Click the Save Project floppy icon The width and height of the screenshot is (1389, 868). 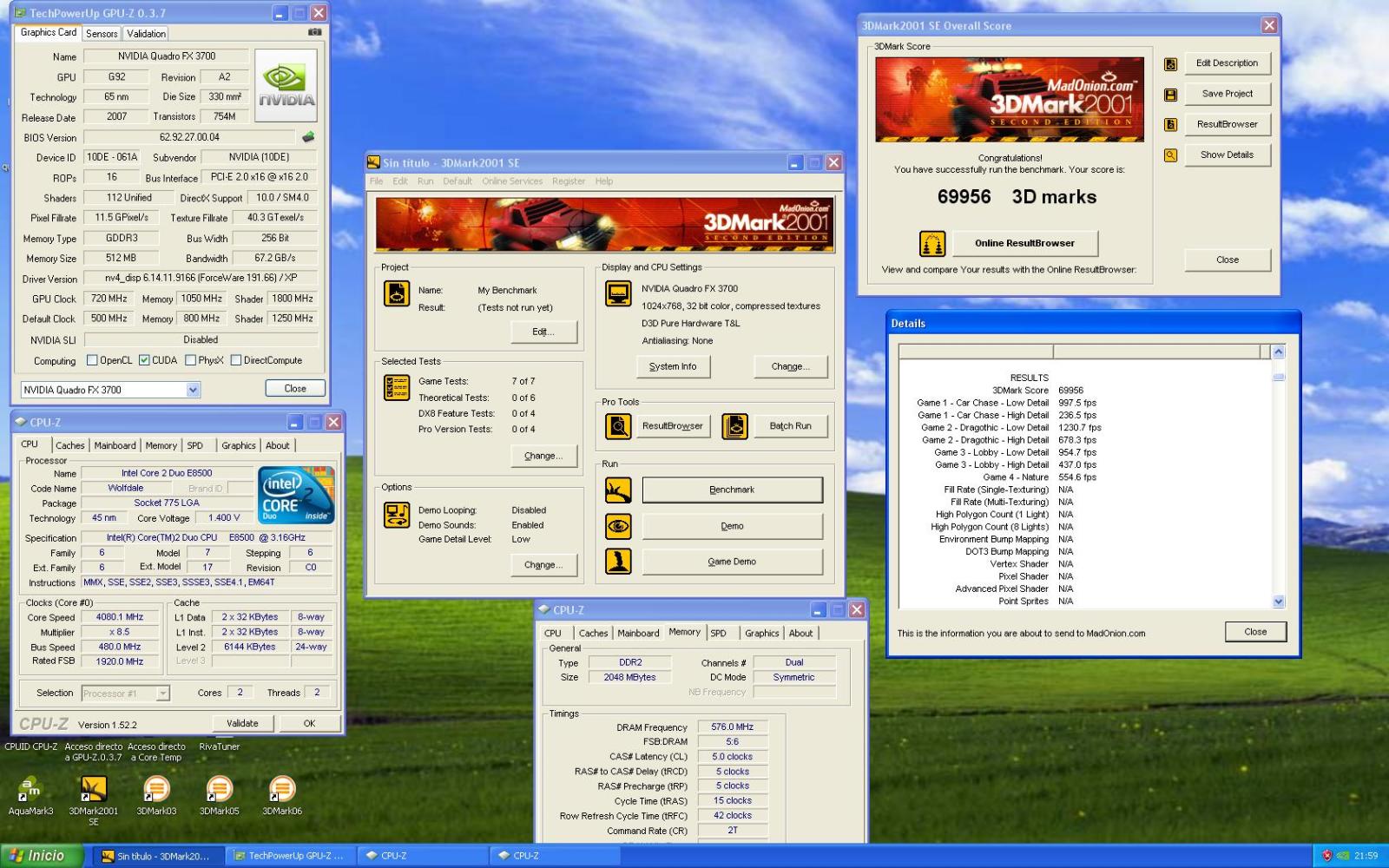pyautogui.click(x=1170, y=95)
